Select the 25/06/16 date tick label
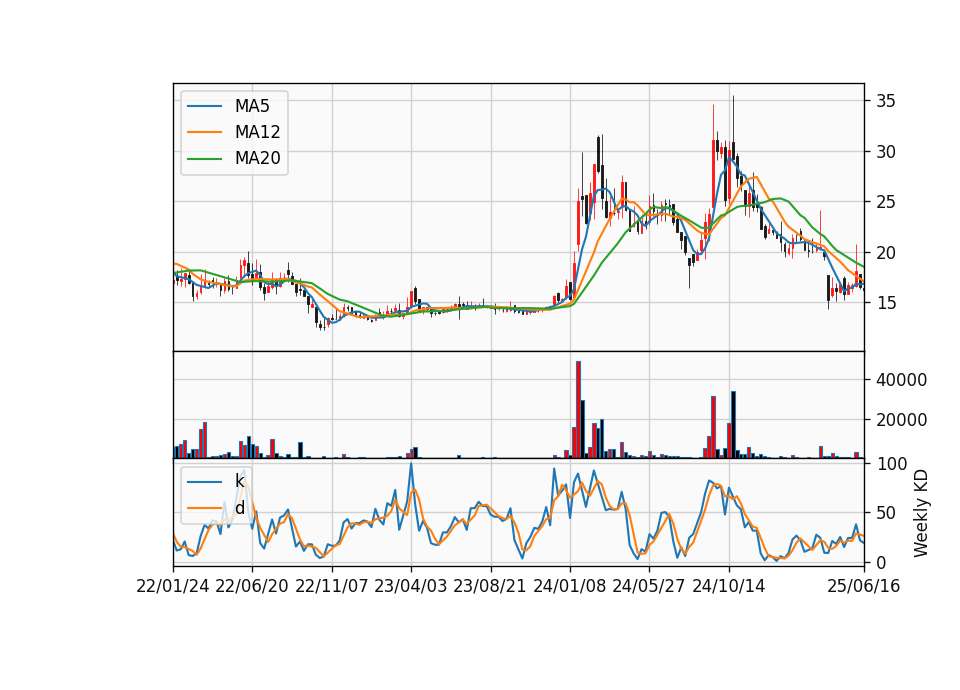960x690 pixels. pyautogui.click(x=864, y=586)
